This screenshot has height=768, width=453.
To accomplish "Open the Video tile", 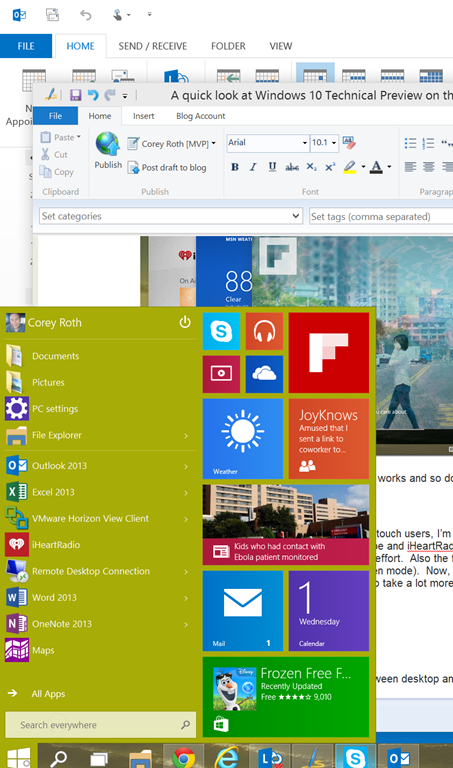I will 221,374.
